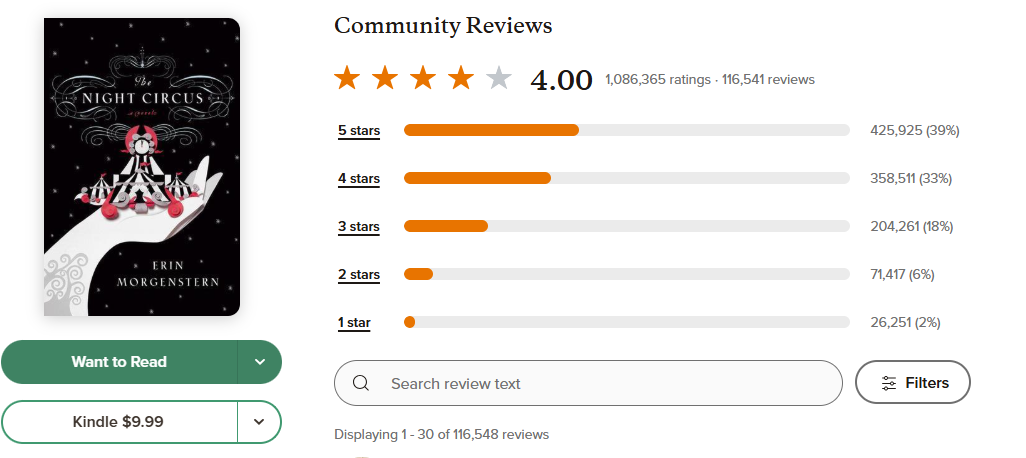Select the 2 stars rating link
The height and width of the screenshot is (458, 1026).
(359, 275)
